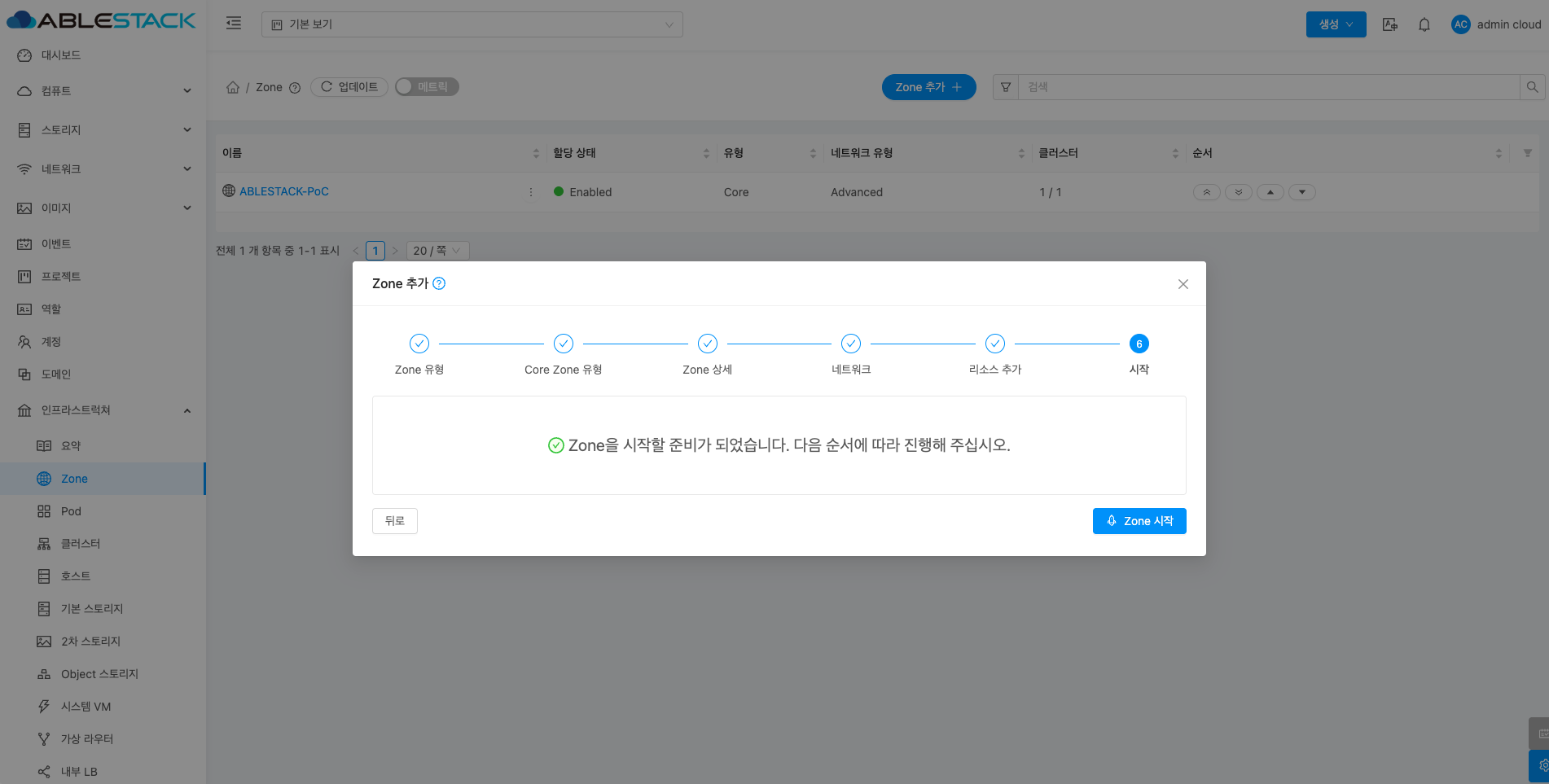The image size is (1549, 784).
Task: Sort table by 이름 column
Action: tap(381, 153)
